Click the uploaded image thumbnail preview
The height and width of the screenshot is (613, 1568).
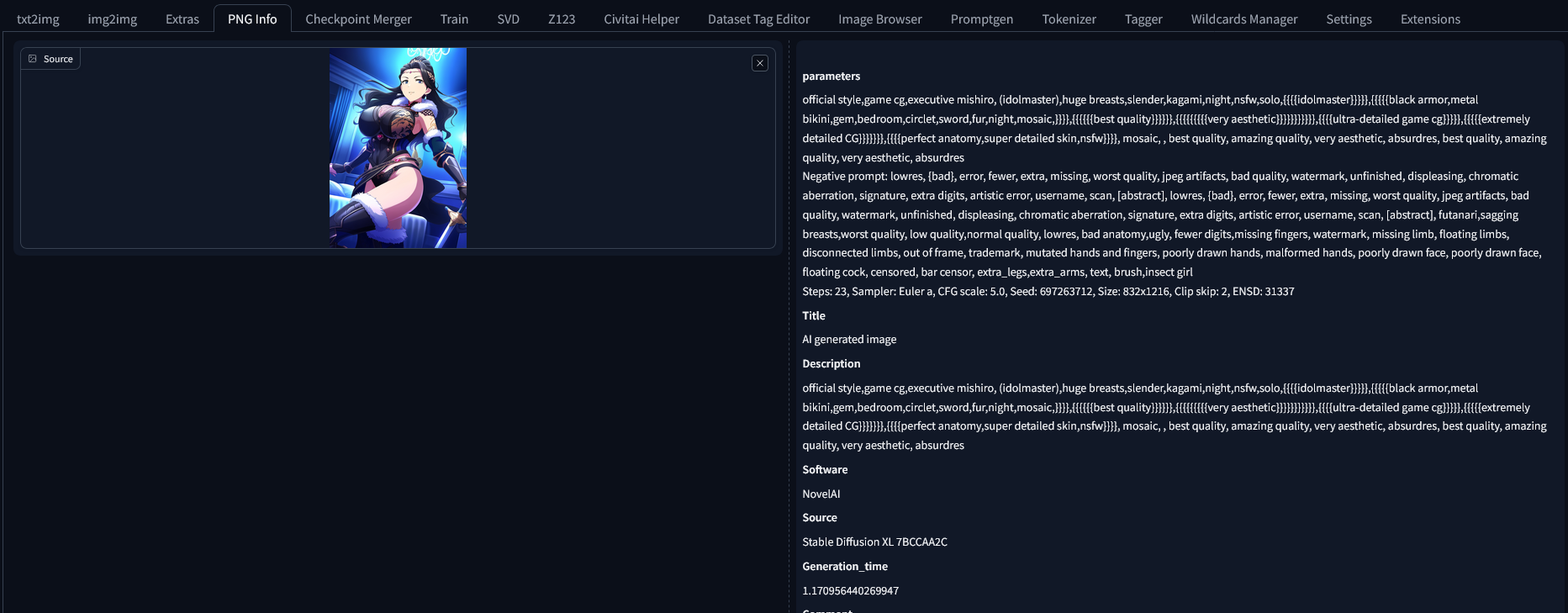[x=398, y=148]
